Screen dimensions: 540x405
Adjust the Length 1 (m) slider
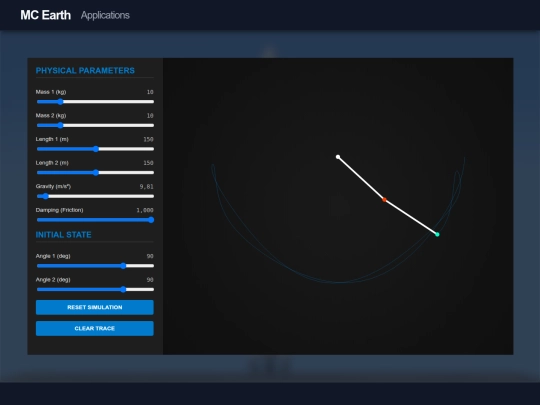[95, 149]
